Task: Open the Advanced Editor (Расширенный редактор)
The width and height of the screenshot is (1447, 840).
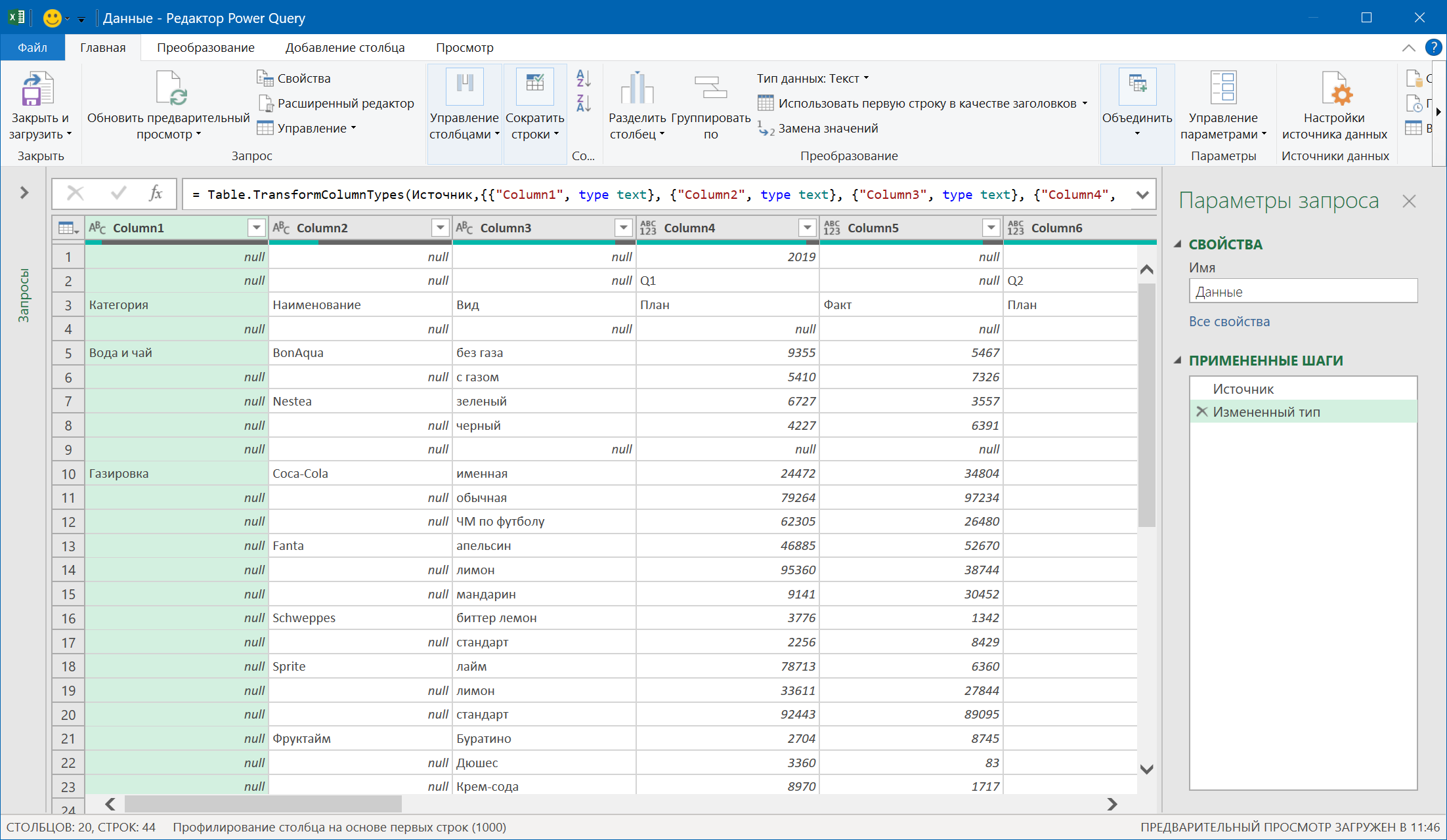Action: pos(337,103)
